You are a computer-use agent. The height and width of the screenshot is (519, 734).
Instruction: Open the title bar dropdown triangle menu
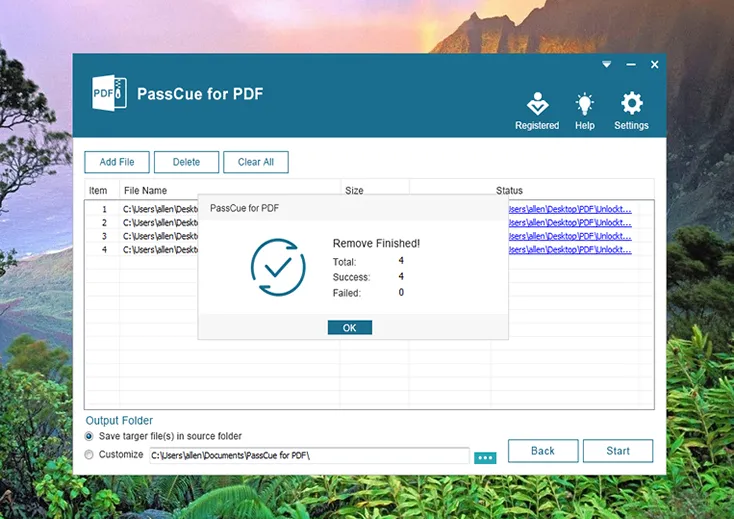(607, 64)
